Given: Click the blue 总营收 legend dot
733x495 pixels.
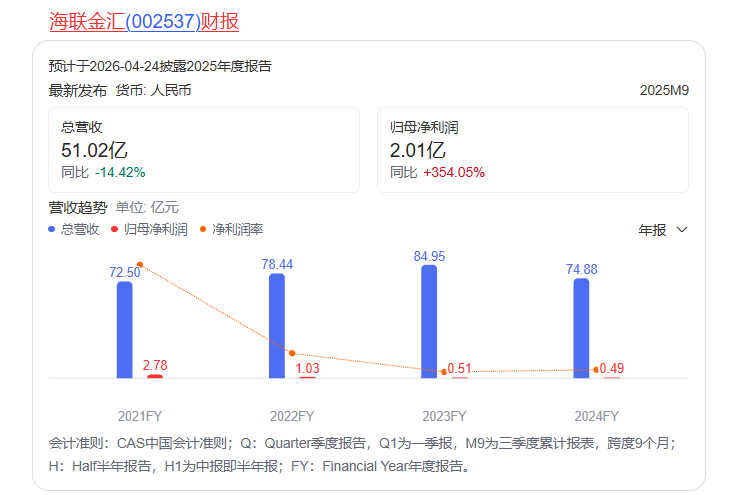Looking at the screenshot, I should tap(53, 230).
